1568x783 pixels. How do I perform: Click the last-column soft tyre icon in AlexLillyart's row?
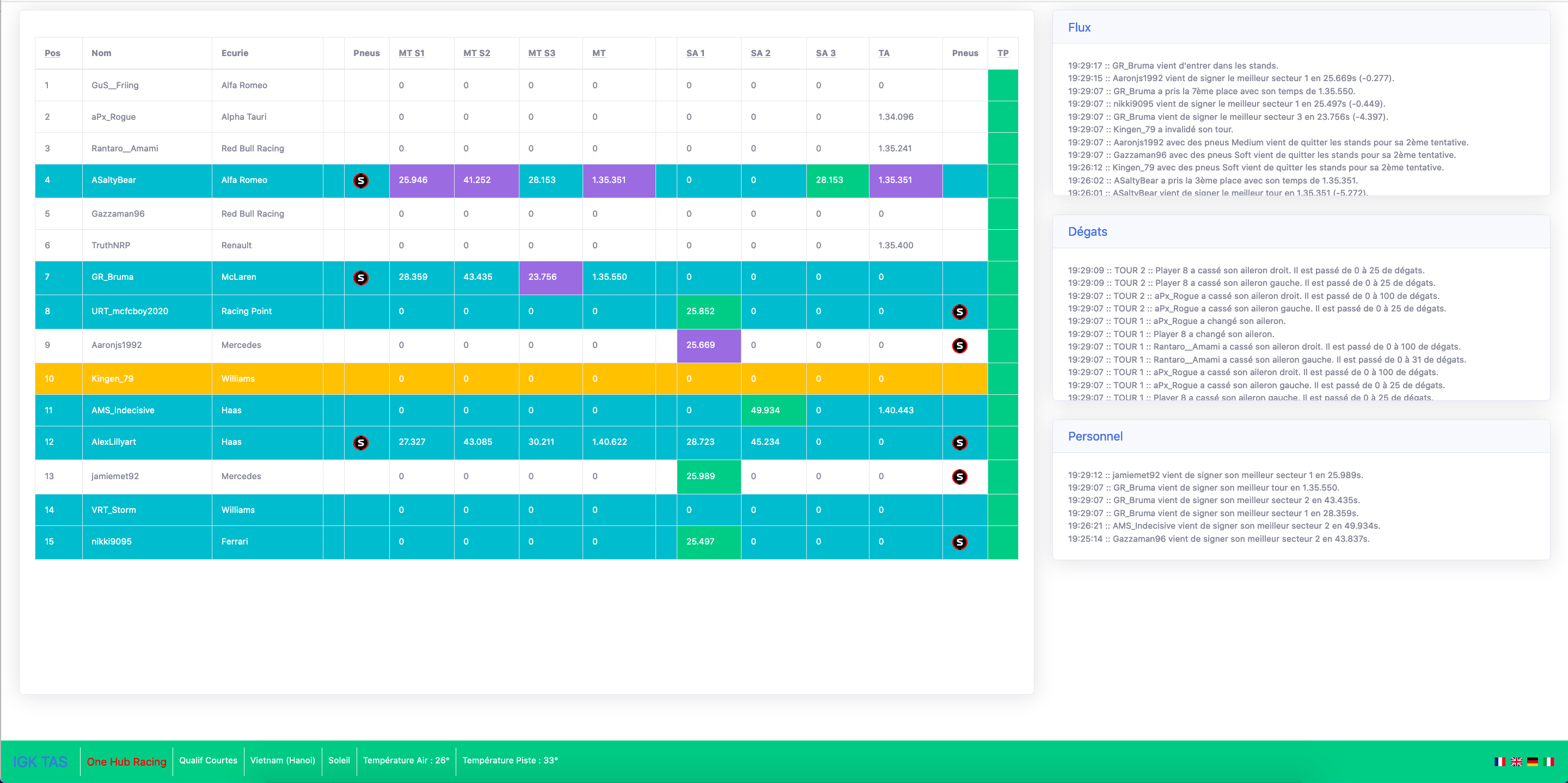(x=960, y=443)
